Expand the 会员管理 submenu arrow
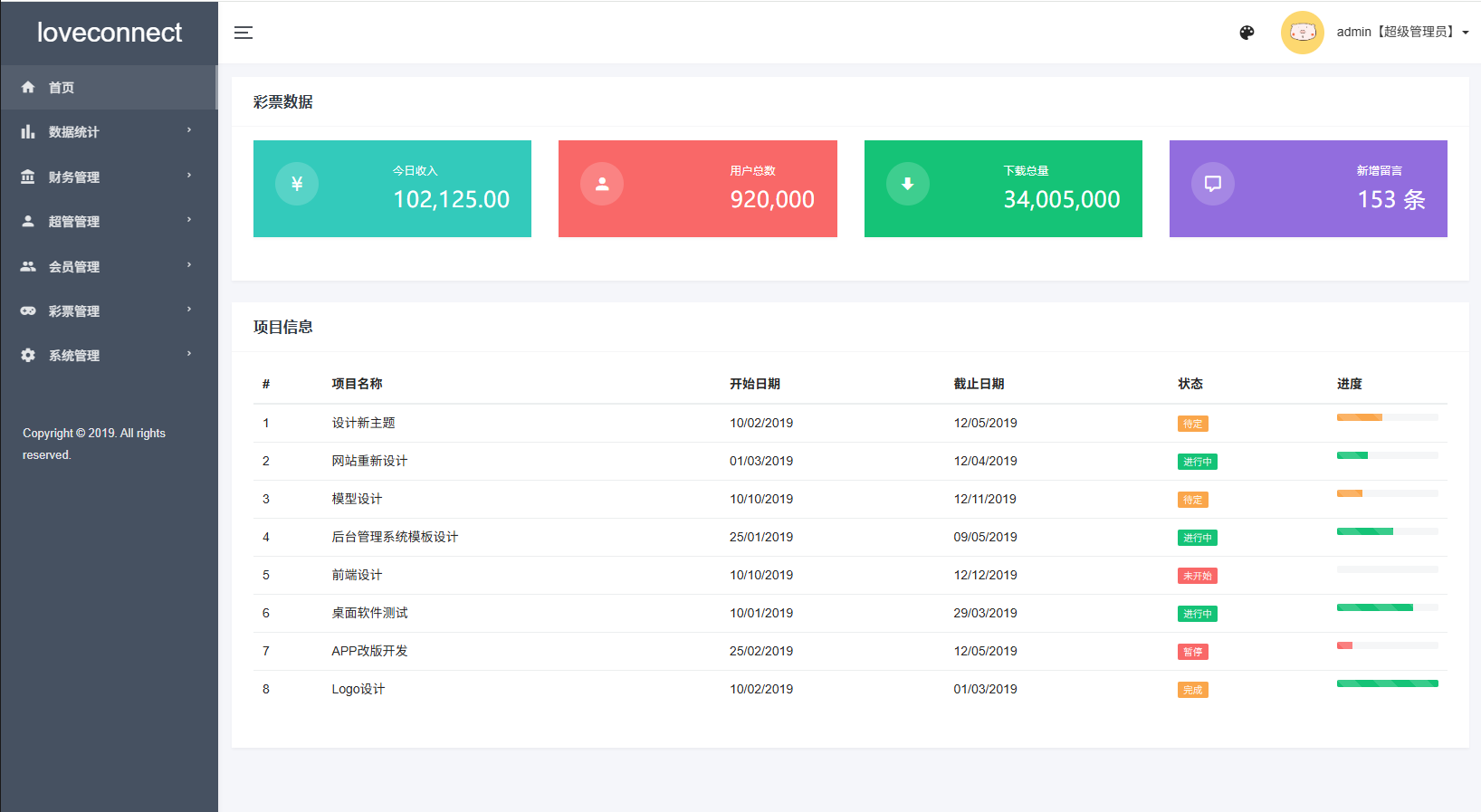 point(189,265)
